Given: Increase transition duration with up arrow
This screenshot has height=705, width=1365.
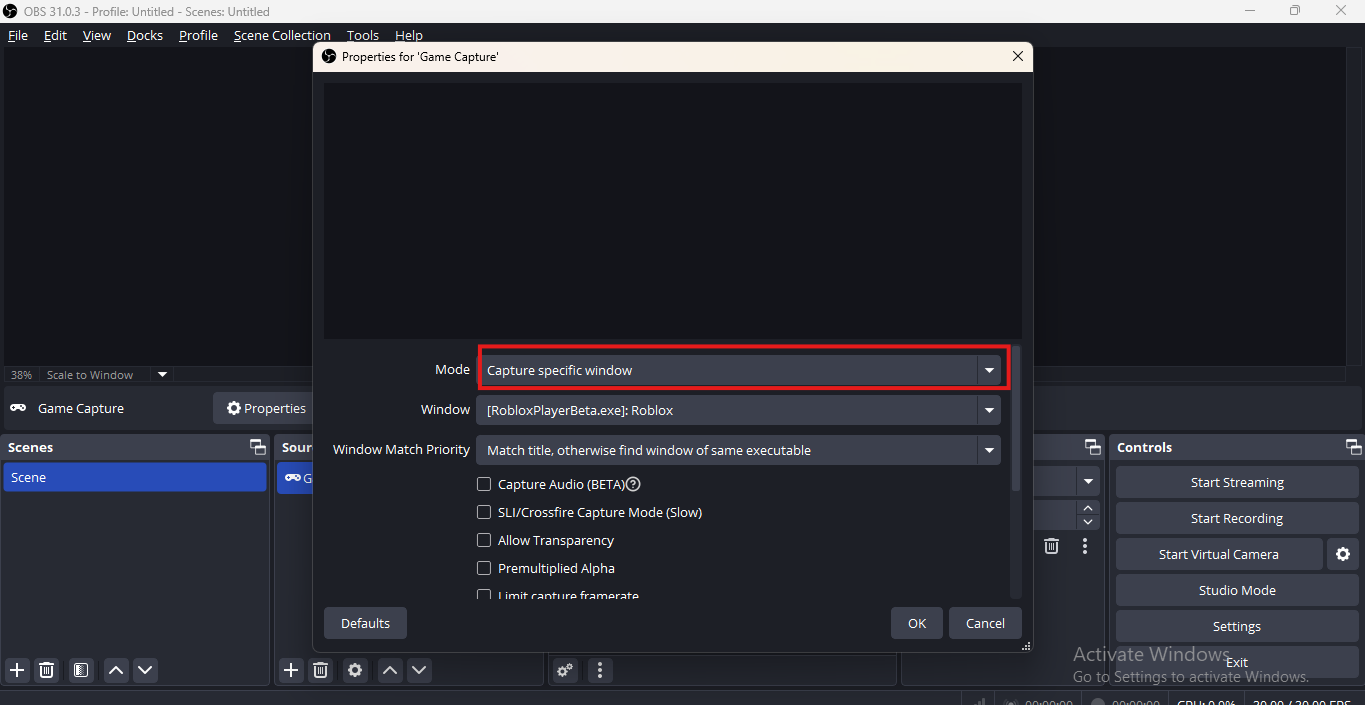Looking at the screenshot, I should click(1088, 509).
